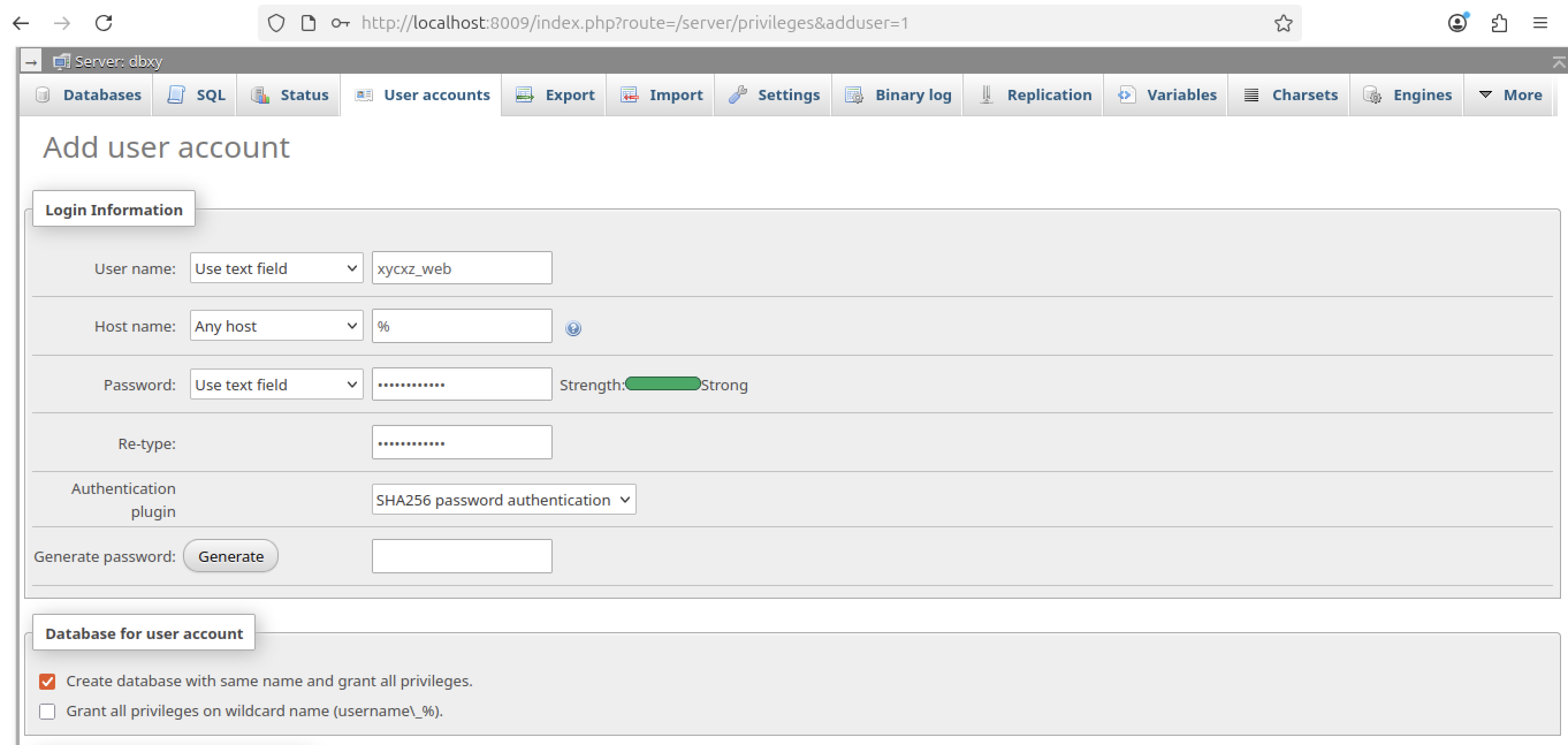
Task: Click the Firefox account icon
Action: [x=1457, y=23]
